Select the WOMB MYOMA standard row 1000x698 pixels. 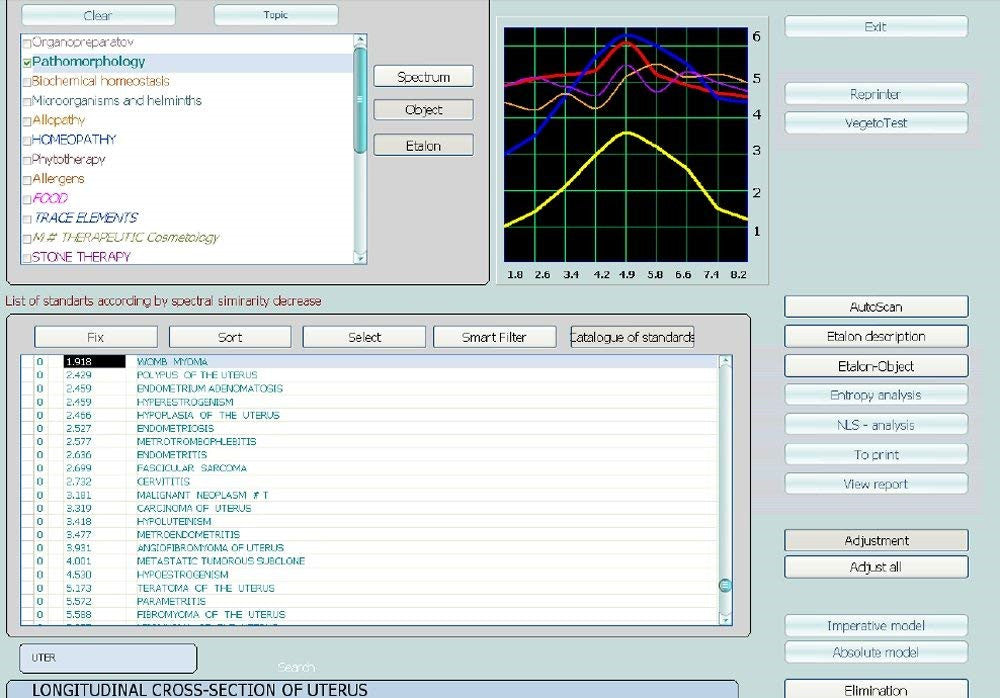[x=250, y=362]
